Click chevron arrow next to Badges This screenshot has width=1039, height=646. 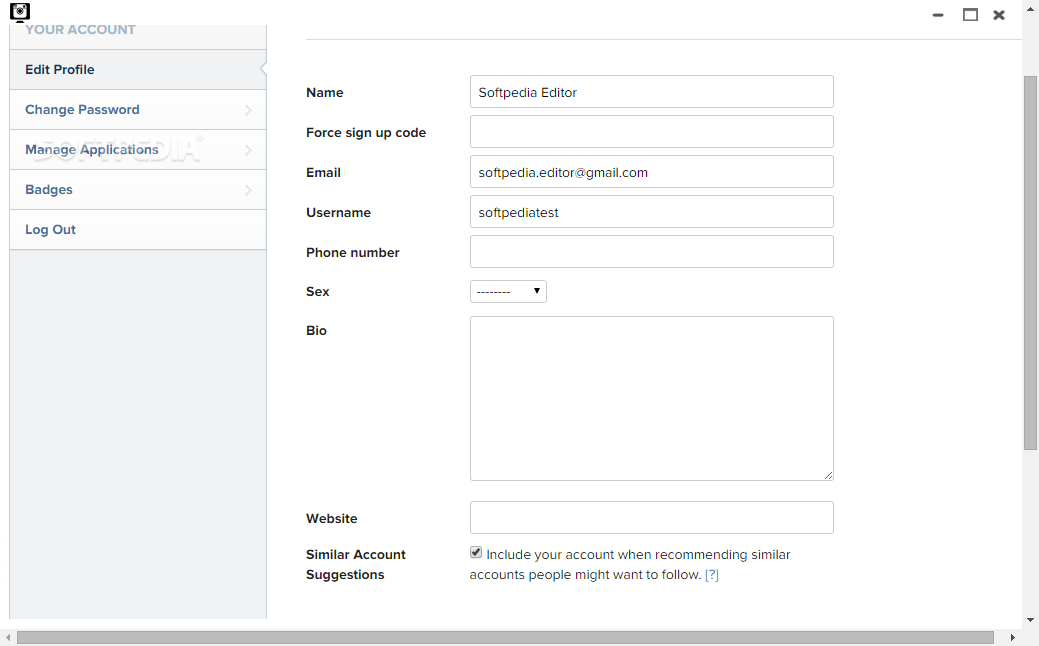pyautogui.click(x=248, y=190)
